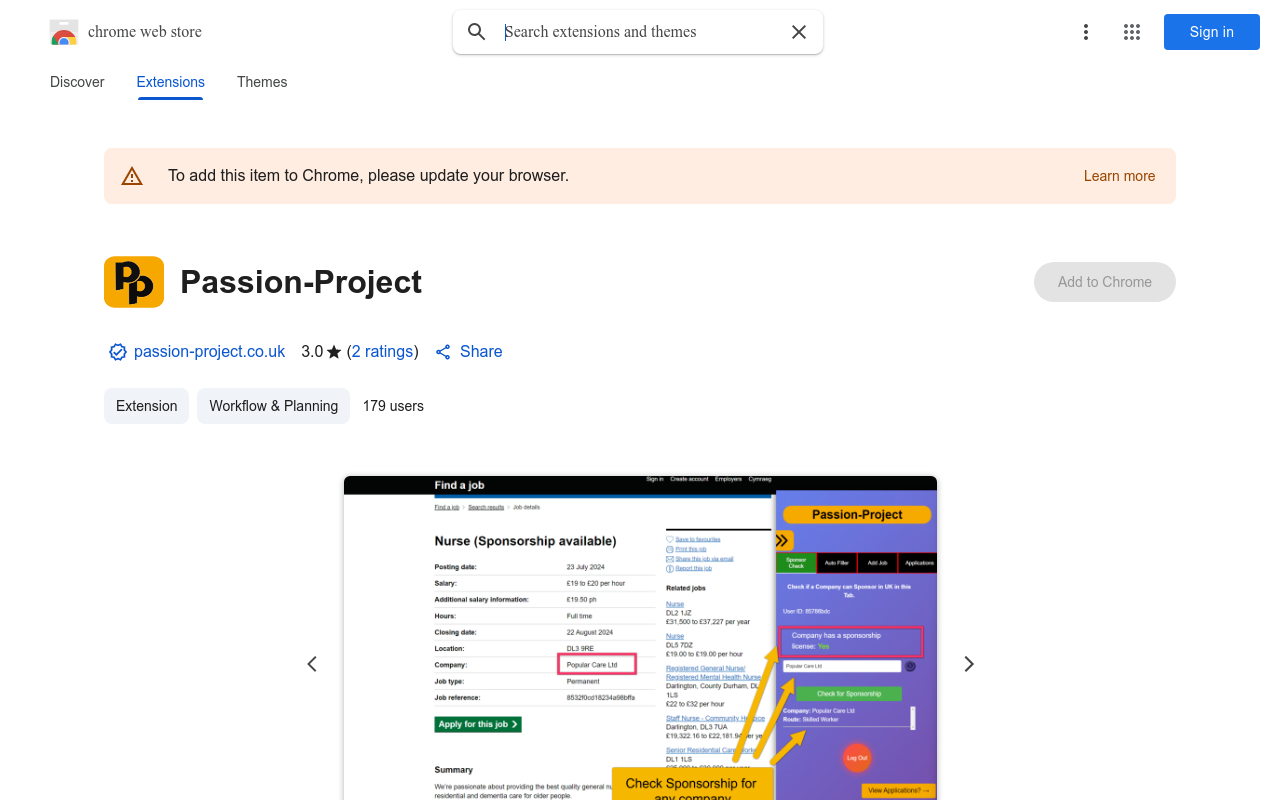
Task: Click the Passion-Project title heading
Action: (301, 282)
